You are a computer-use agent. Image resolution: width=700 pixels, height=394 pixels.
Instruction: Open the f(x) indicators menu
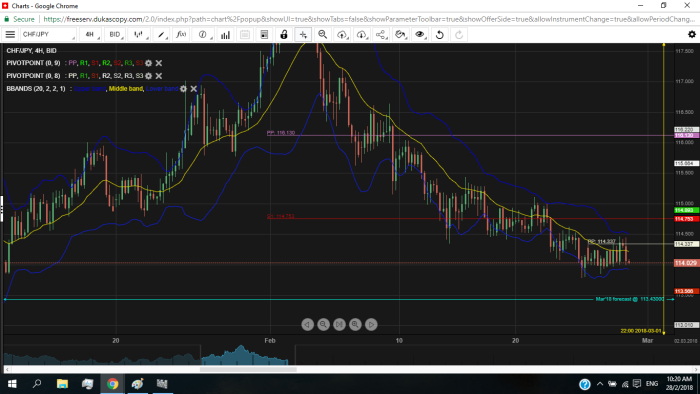[181, 34]
